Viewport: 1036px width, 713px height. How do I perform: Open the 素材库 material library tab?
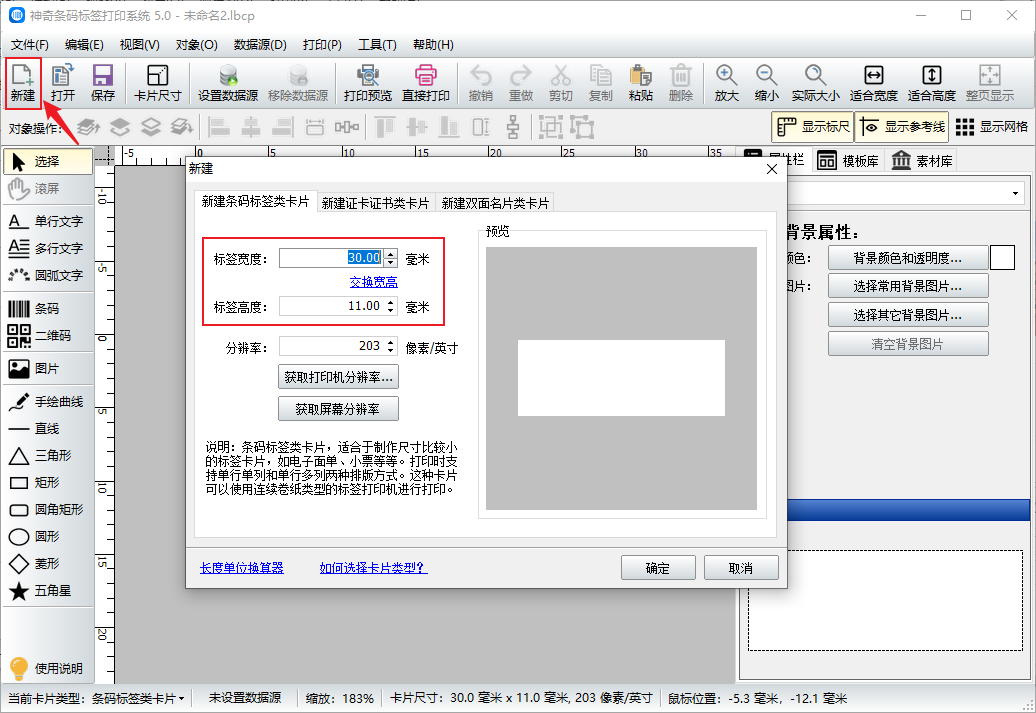(922, 161)
